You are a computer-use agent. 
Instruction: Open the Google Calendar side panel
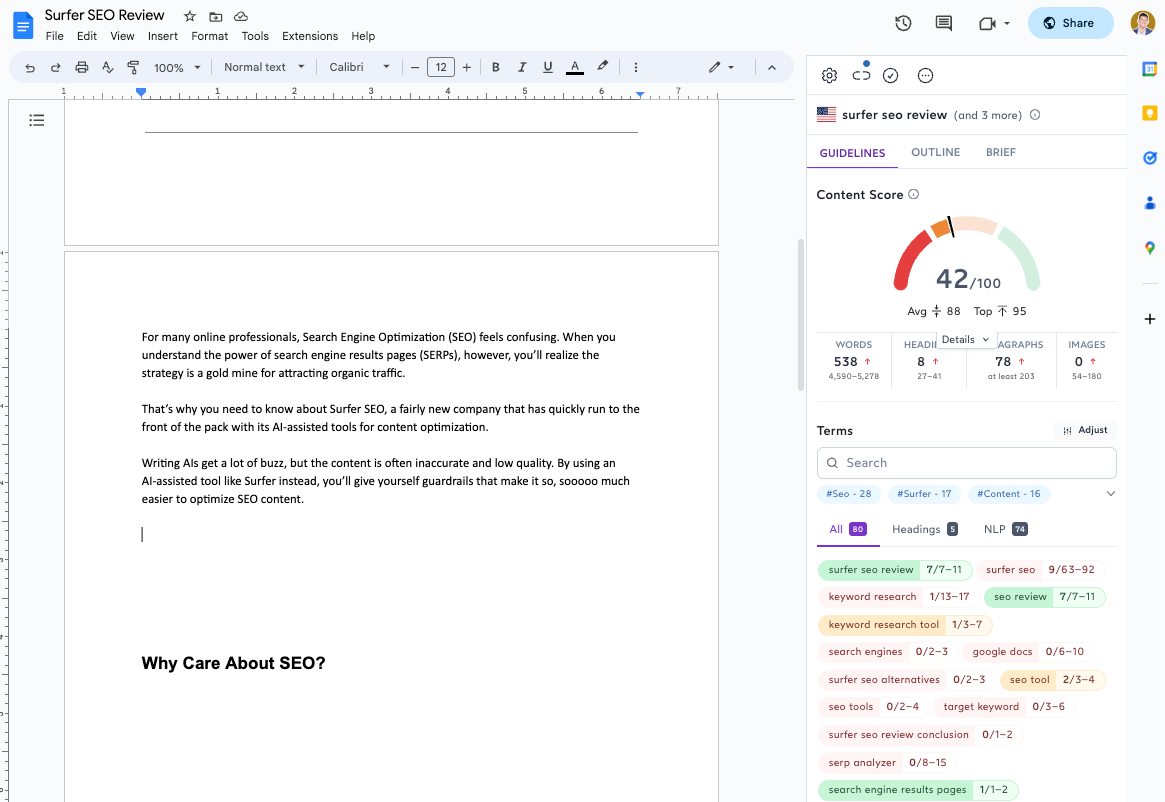click(x=1149, y=69)
